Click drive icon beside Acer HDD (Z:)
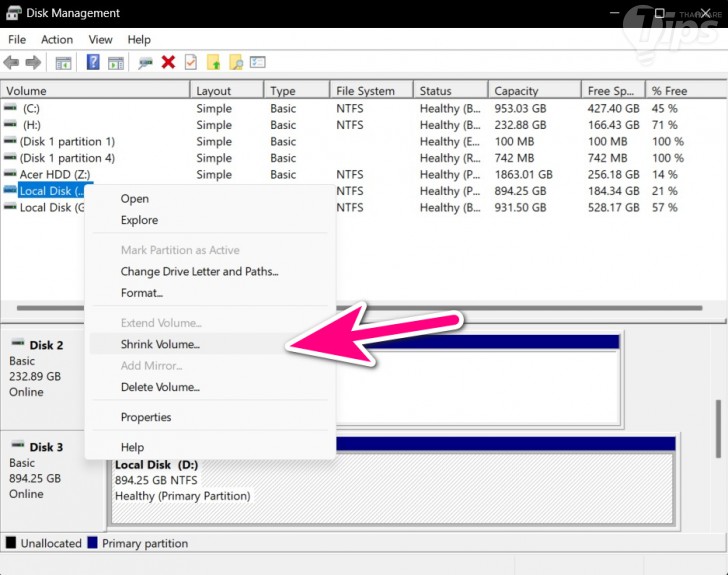The height and width of the screenshot is (575, 728). point(10,174)
